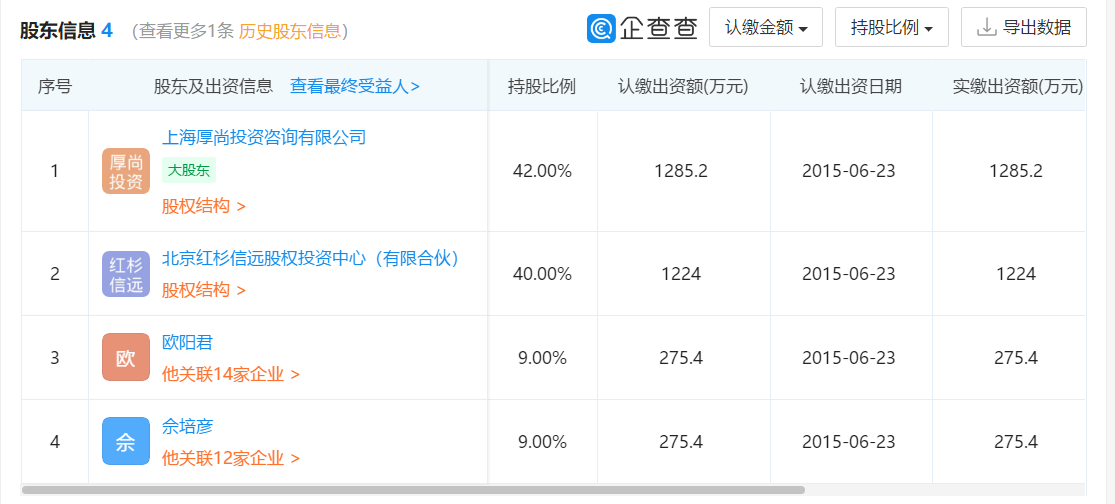Open 上海厚尚投资咨询有限公司 company link

(264, 136)
